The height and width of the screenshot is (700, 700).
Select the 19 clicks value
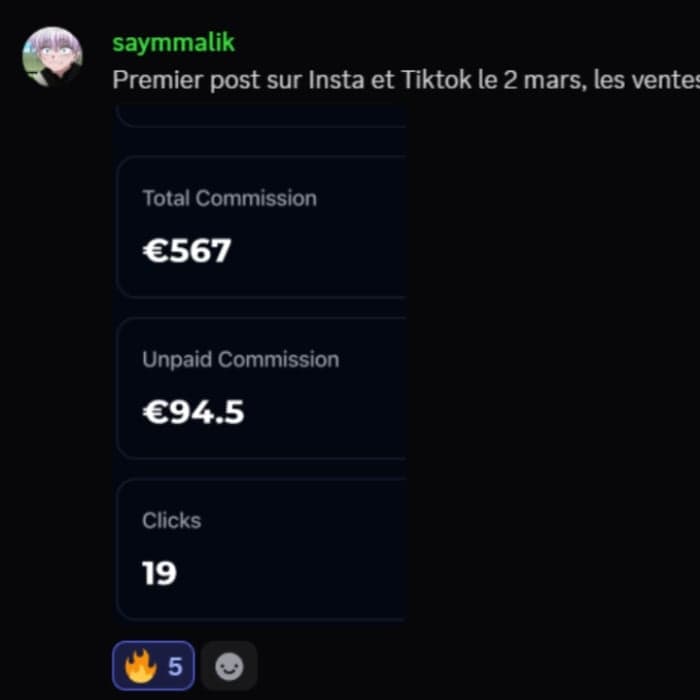click(159, 573)
